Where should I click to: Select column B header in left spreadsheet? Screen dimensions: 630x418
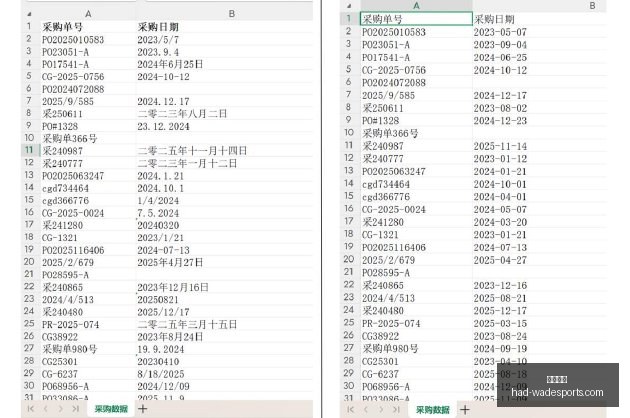[x=232, y=14]
